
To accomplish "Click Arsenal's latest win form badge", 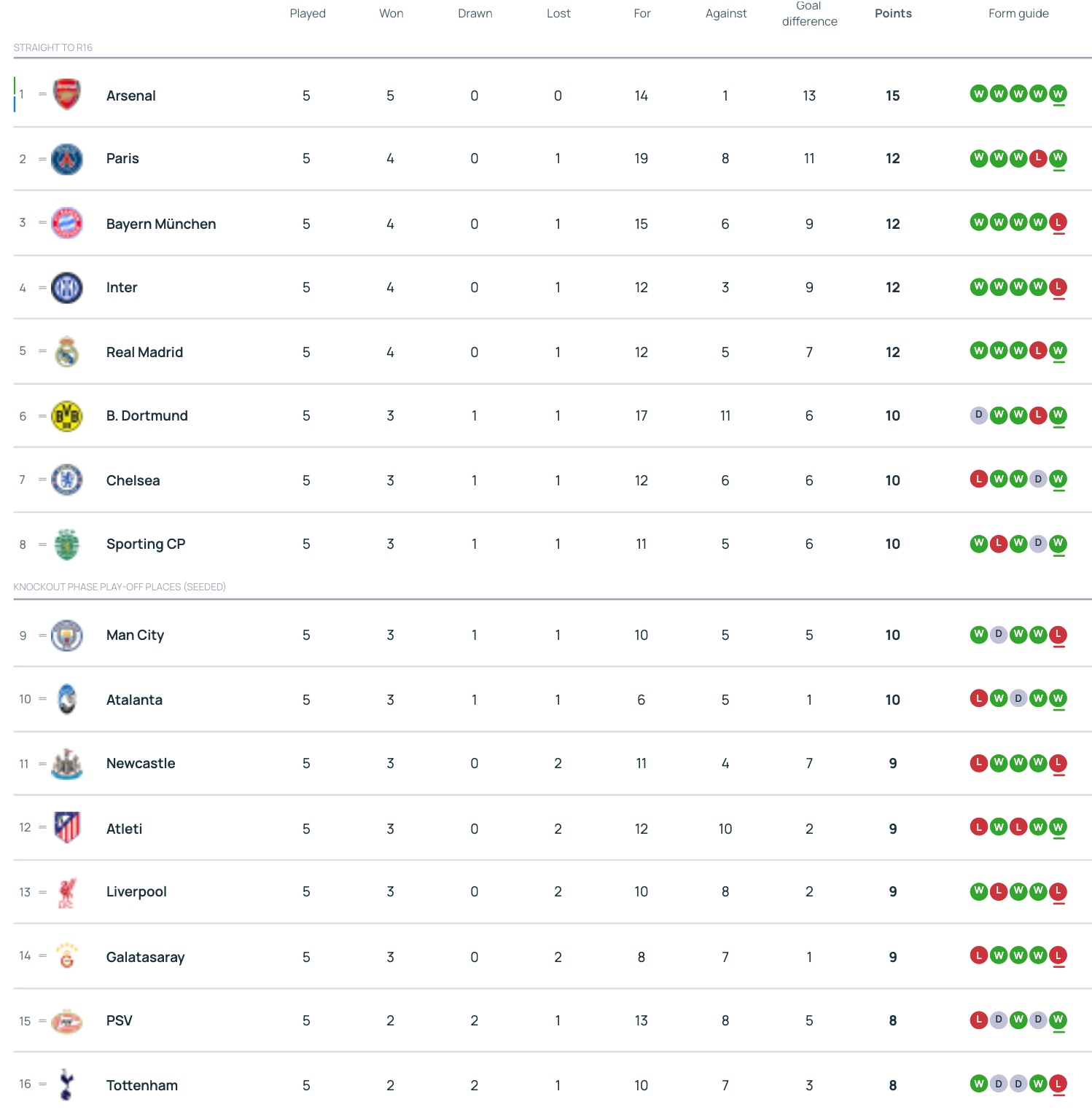I will [1058, 94].
